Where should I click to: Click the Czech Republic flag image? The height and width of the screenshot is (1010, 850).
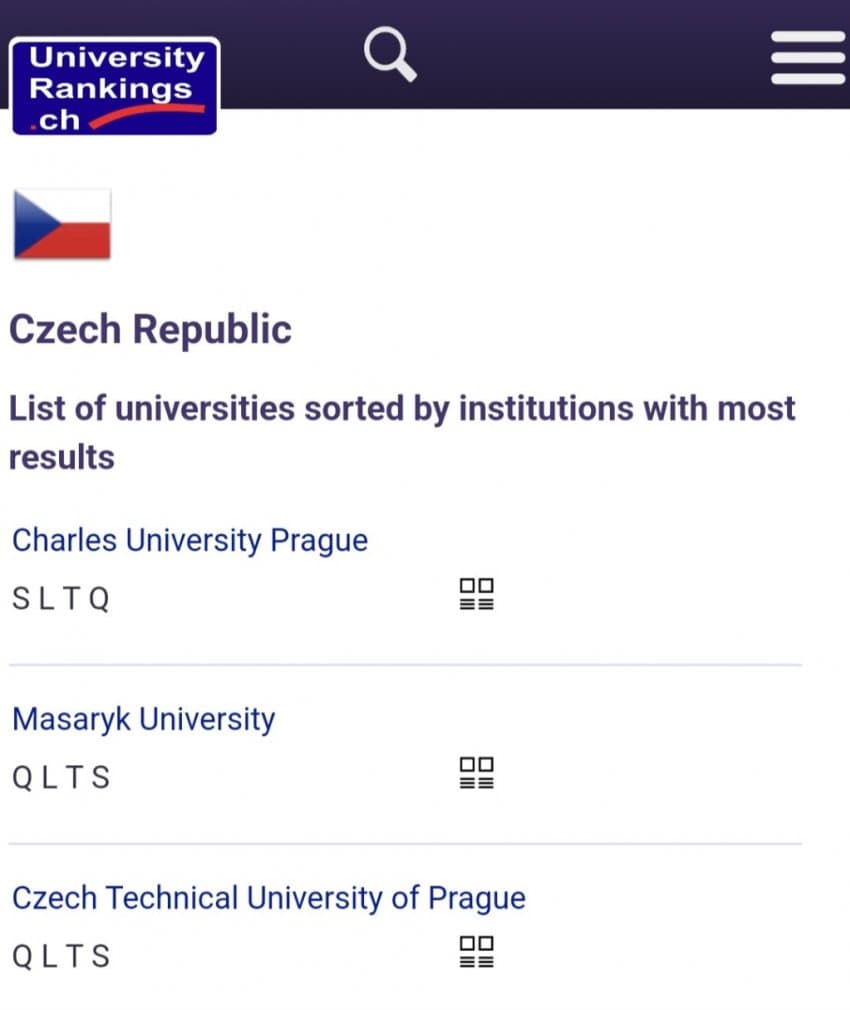pos(62,224)
